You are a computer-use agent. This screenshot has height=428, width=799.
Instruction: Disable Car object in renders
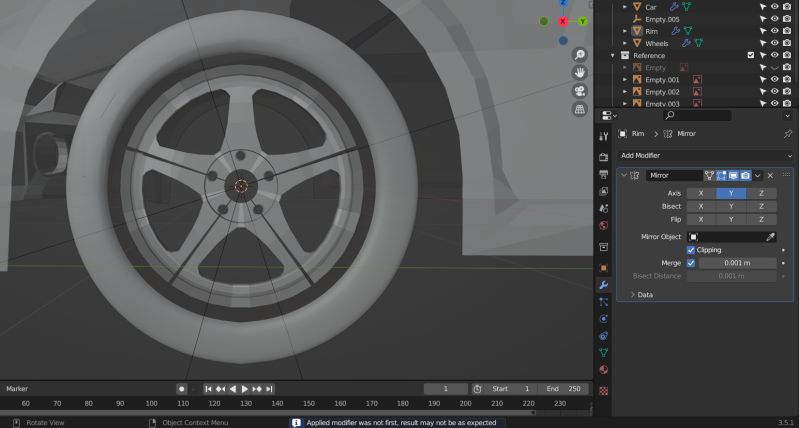(787, 7)
